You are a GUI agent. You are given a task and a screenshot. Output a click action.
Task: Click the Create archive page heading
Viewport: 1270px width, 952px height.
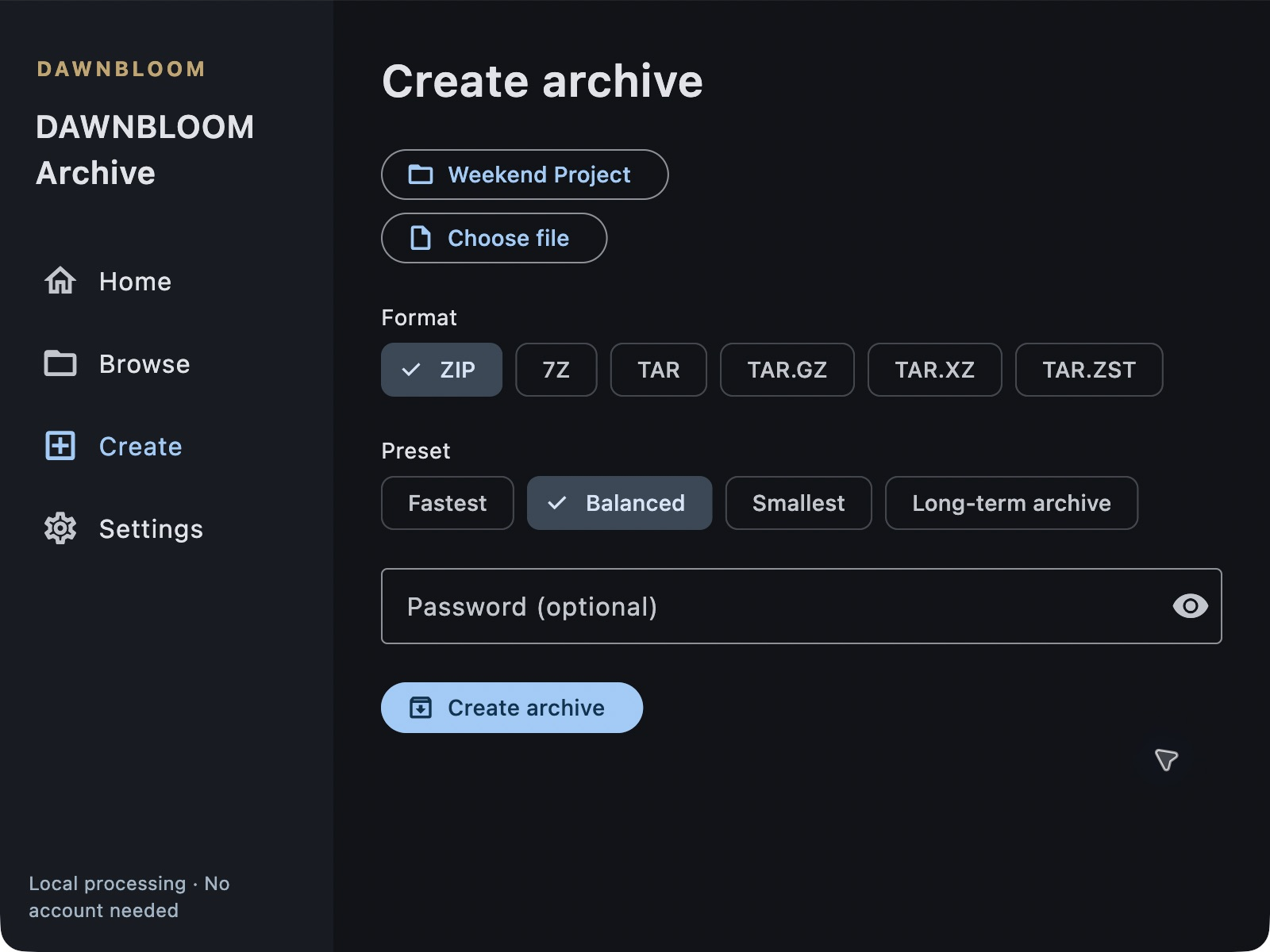coord(543,81)
